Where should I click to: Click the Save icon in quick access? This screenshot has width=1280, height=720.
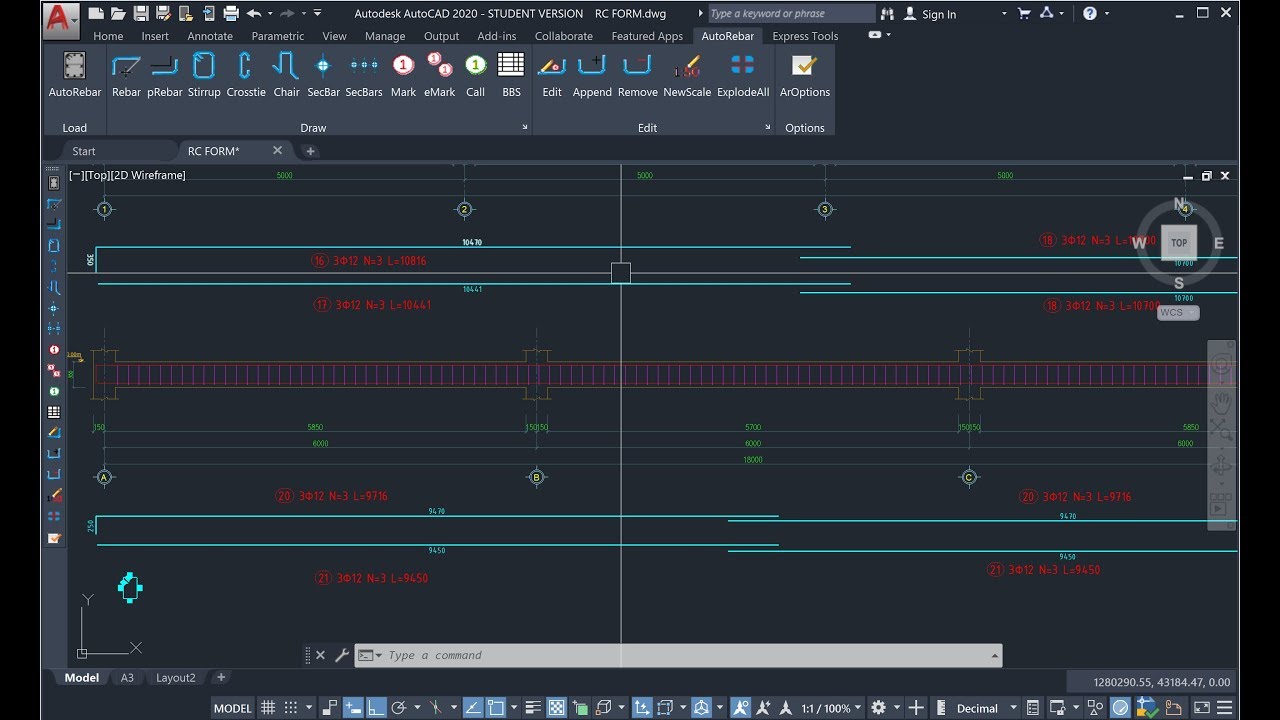click(x=141, y=14)
